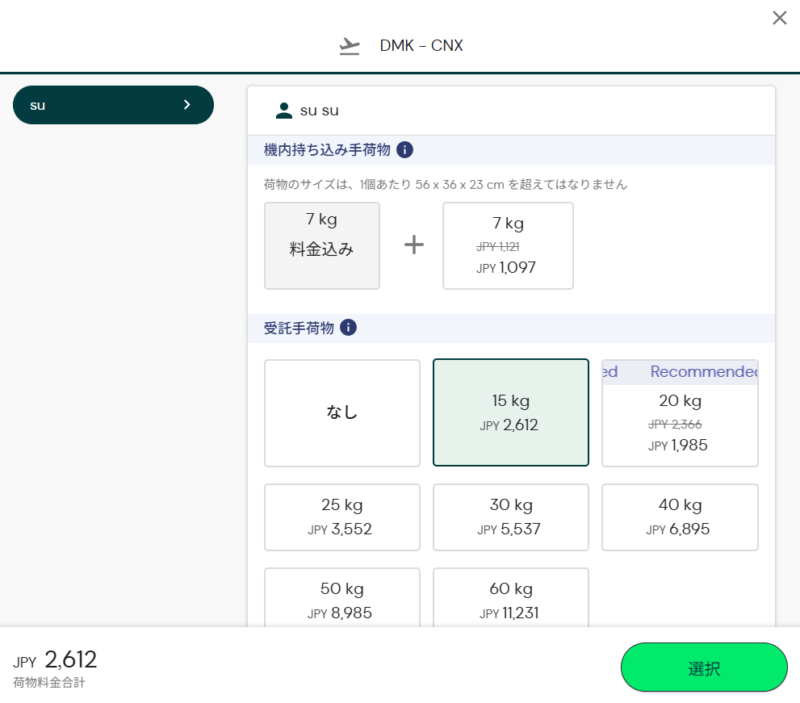Open carry-on baggage info icon
Viewport: 800px width, 703px height.
(405, 150)
